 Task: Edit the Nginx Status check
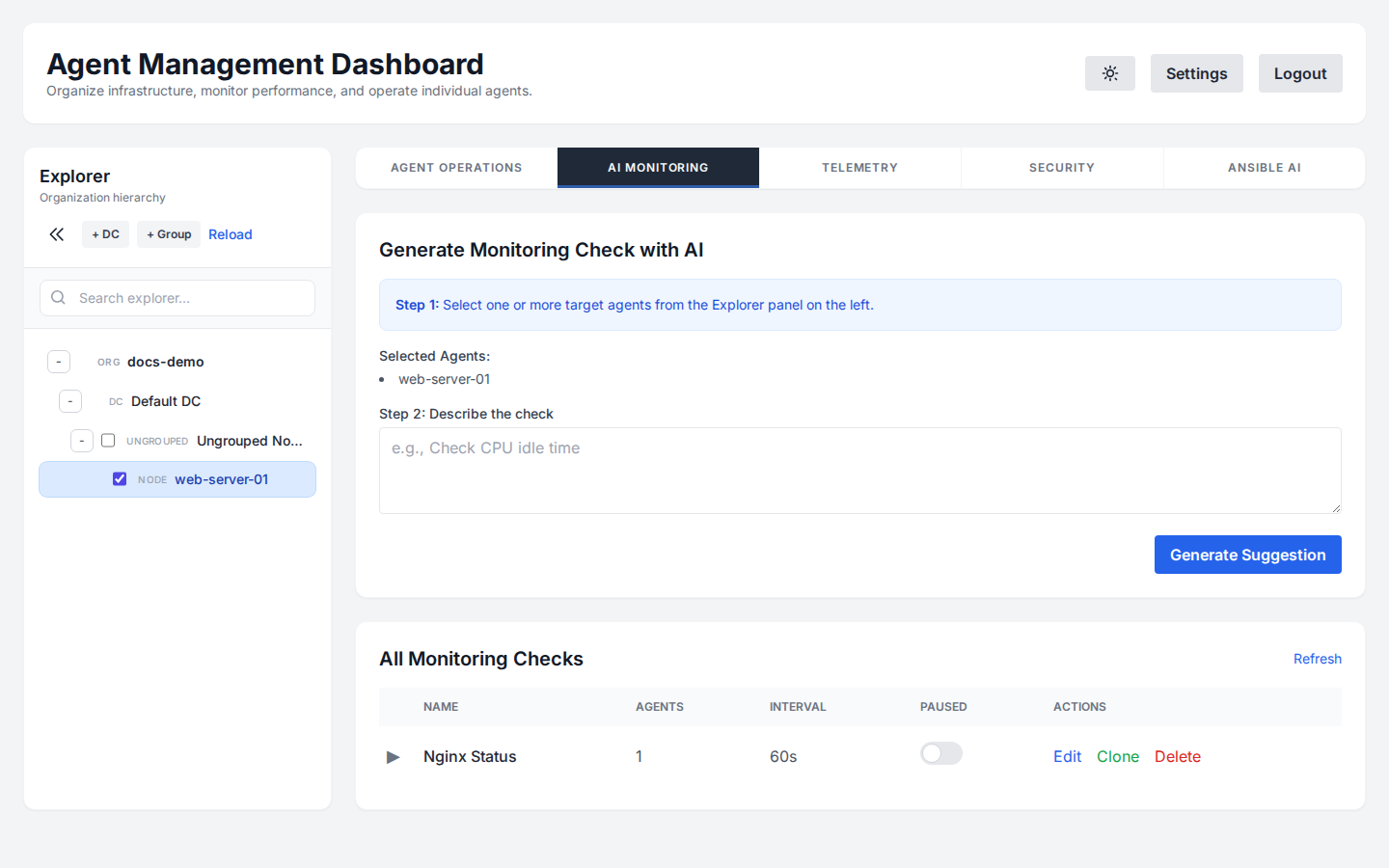[x=1067, y=756]
